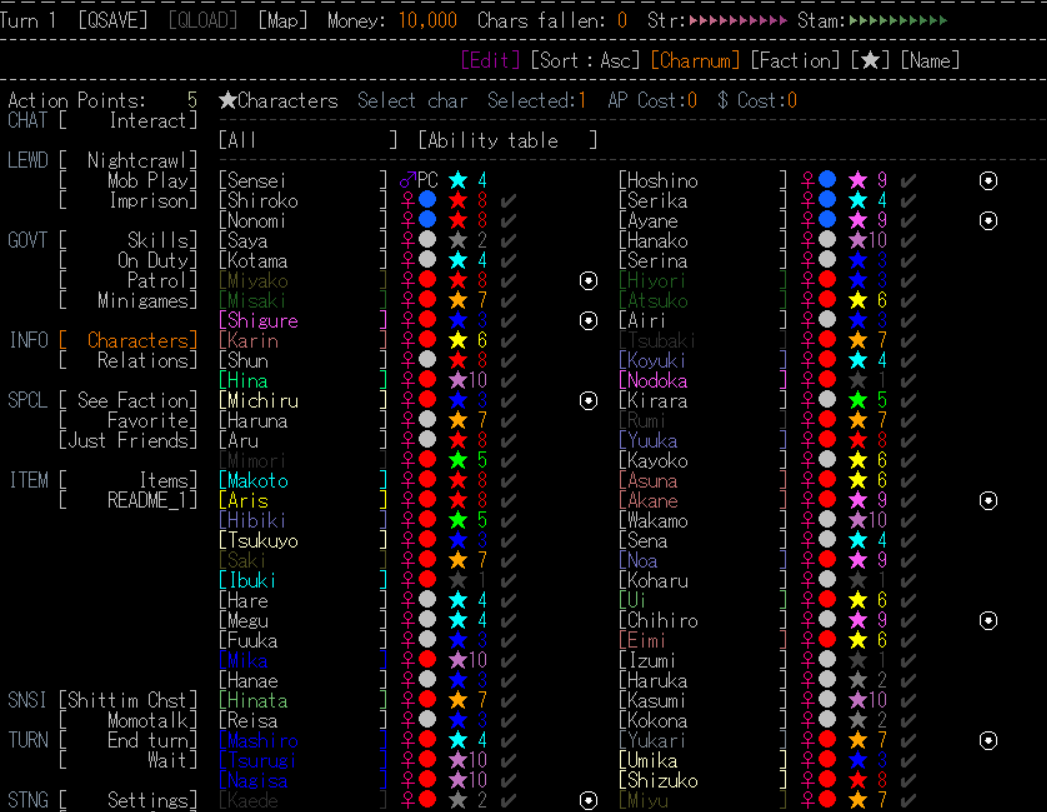The height and width of the screenshot is (812, 1047).
Task: Open the Characters info menu
Action: [128, 341]
